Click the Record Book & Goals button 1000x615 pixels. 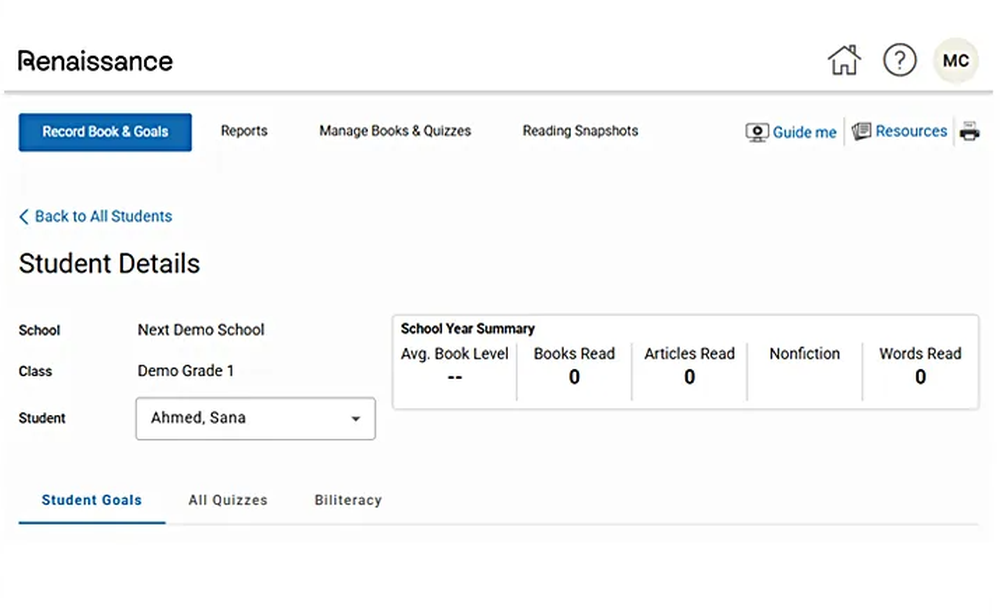(104, 131)
